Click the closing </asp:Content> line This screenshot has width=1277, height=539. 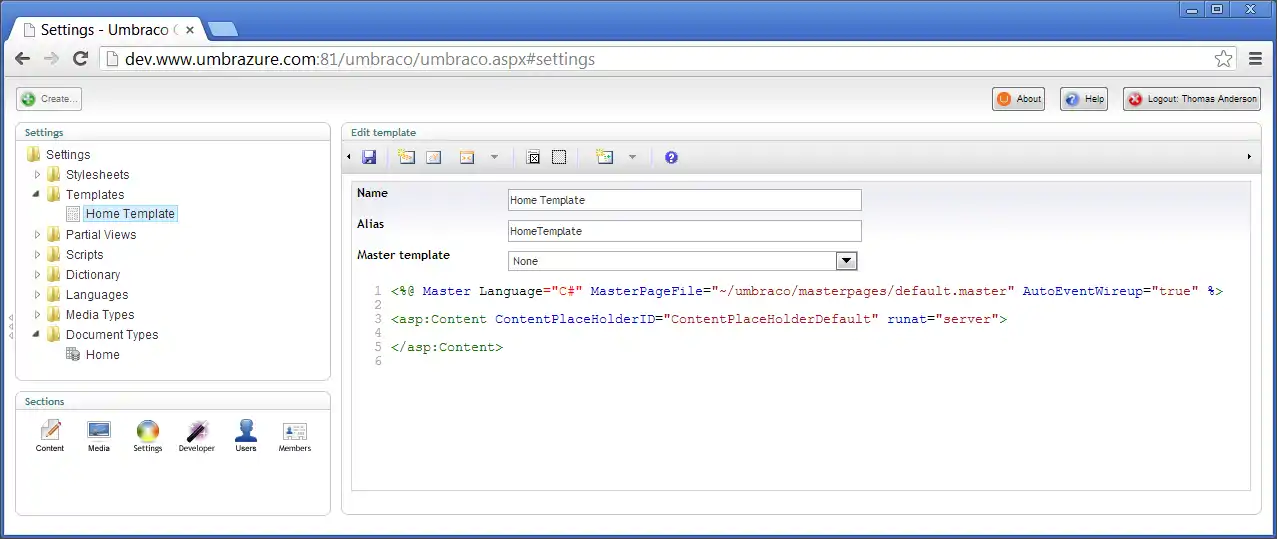pos(447,347)
